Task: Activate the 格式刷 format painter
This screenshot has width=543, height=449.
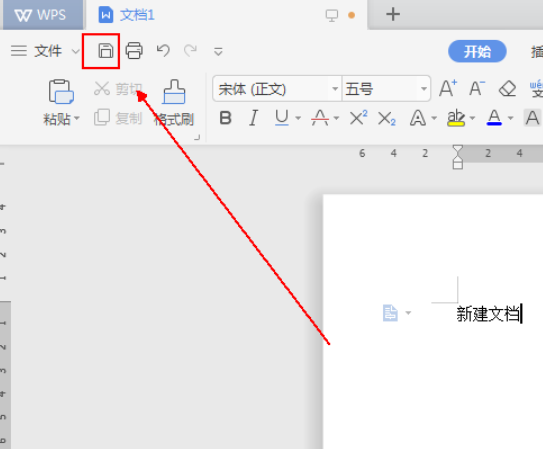Action: (x=174, y=103)
